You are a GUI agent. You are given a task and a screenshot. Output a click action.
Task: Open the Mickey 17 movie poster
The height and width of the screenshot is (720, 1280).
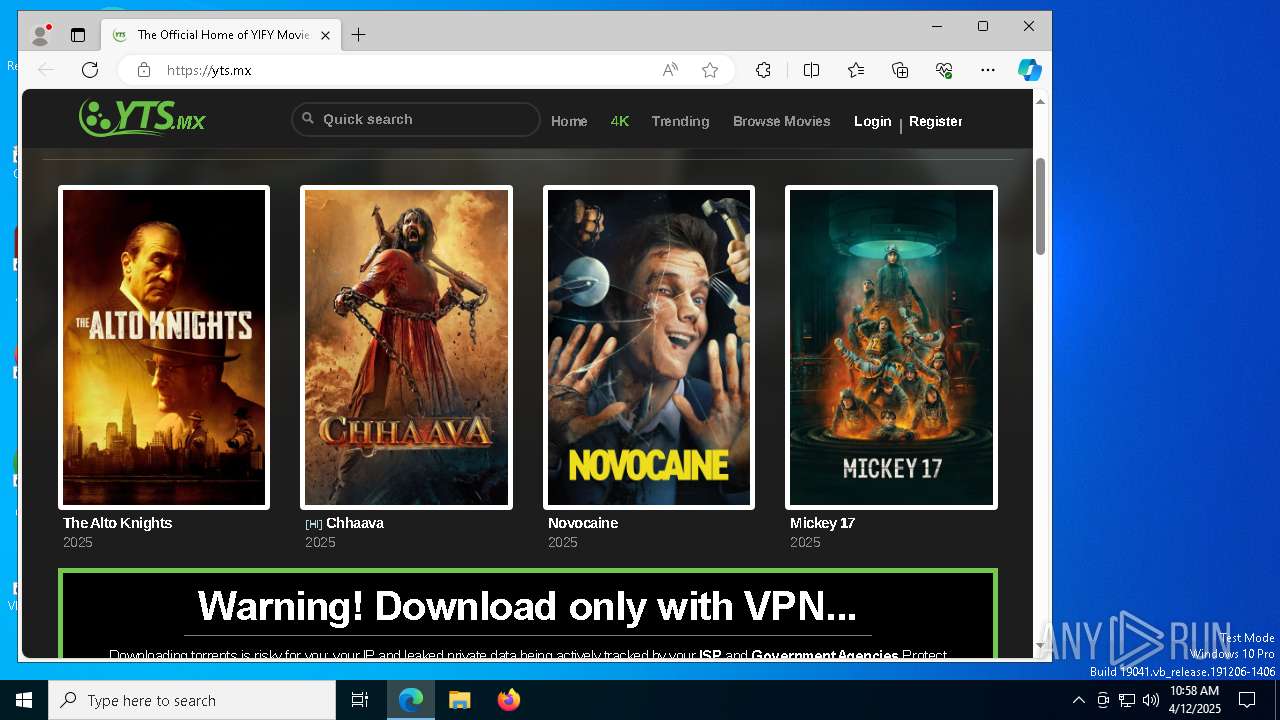[x=891, y=347]
